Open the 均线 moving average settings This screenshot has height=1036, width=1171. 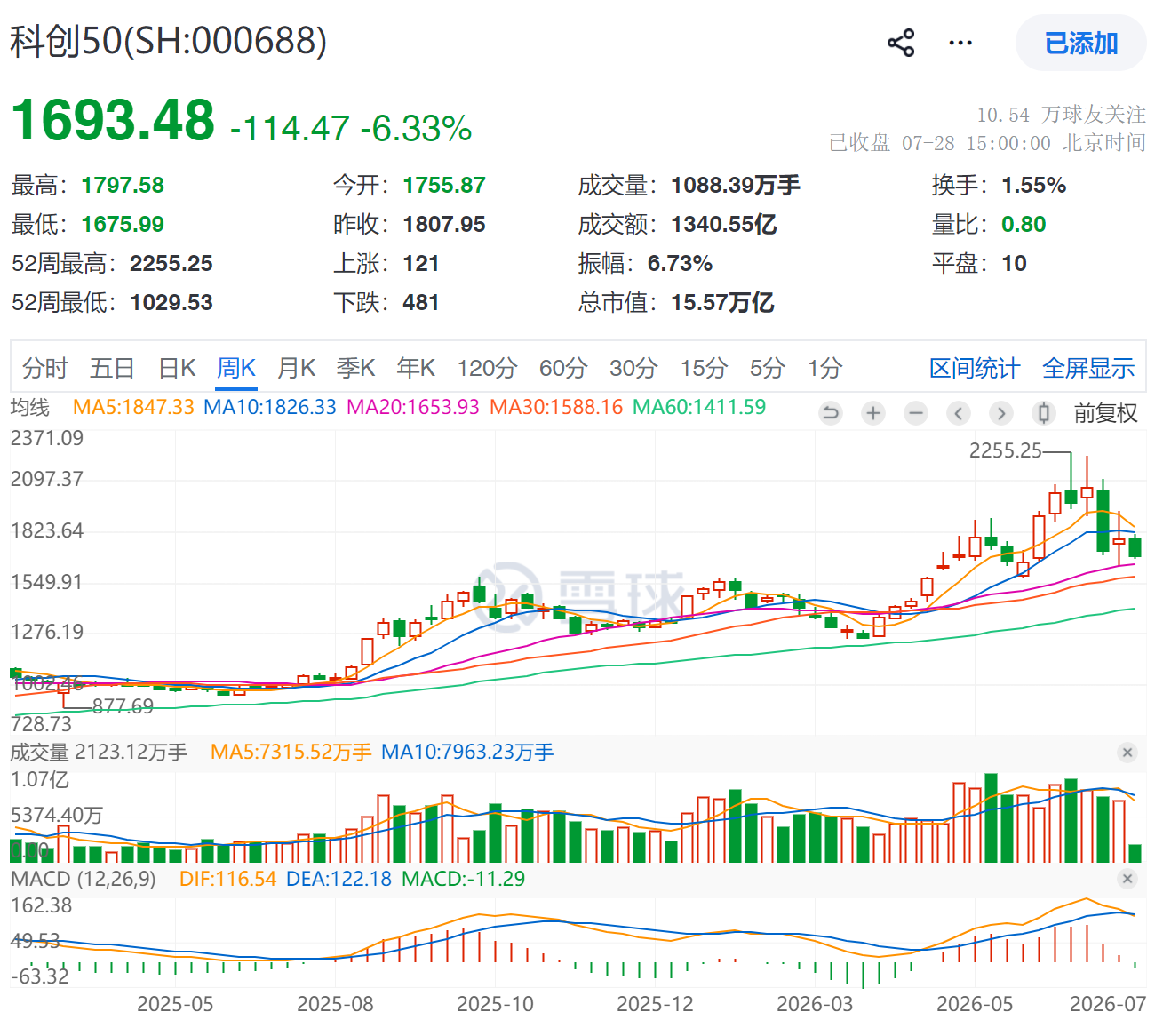[30, 408]
